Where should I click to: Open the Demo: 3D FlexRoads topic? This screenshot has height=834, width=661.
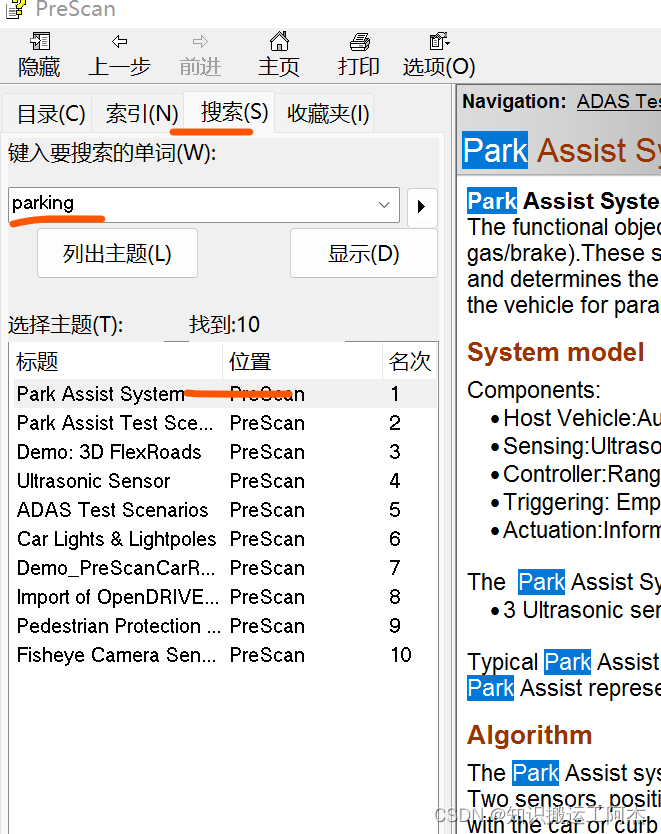coord(109,452)
